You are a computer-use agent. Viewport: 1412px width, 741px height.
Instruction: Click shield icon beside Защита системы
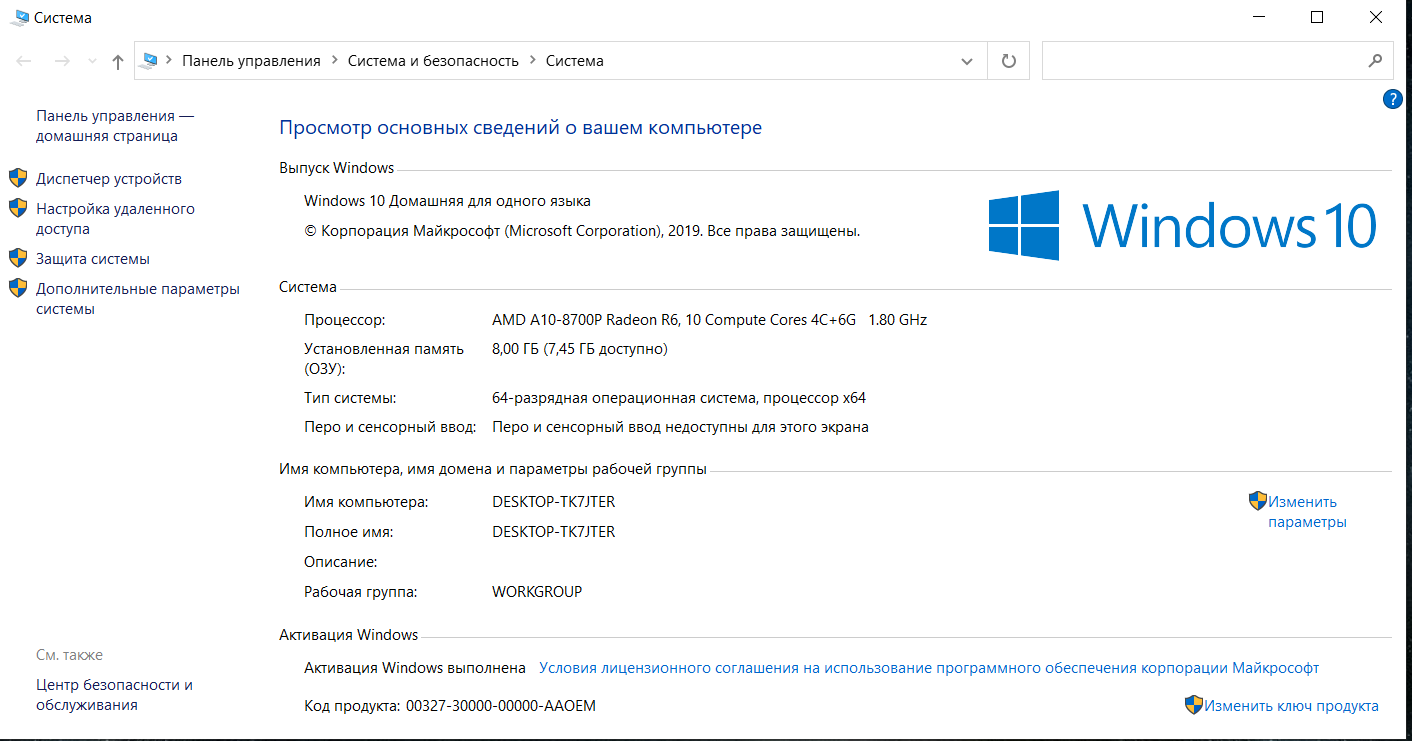[18, 258]
